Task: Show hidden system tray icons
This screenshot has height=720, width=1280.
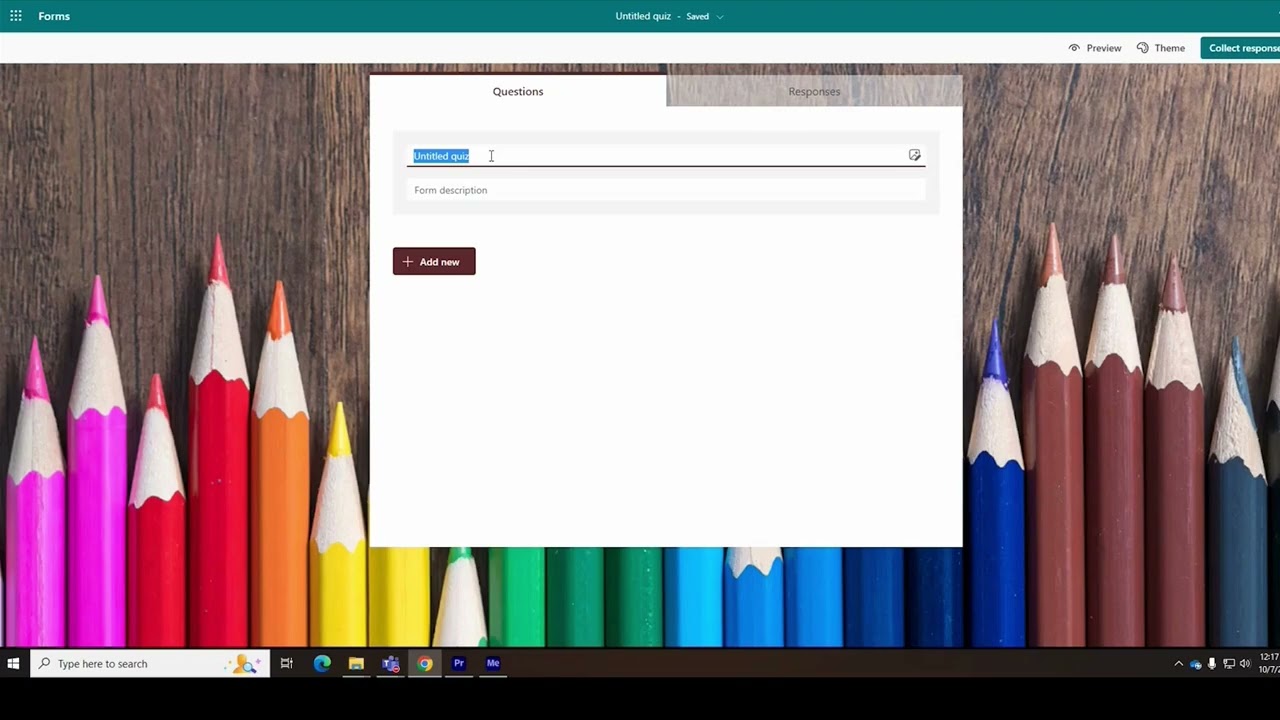Action: point(1178,663)
